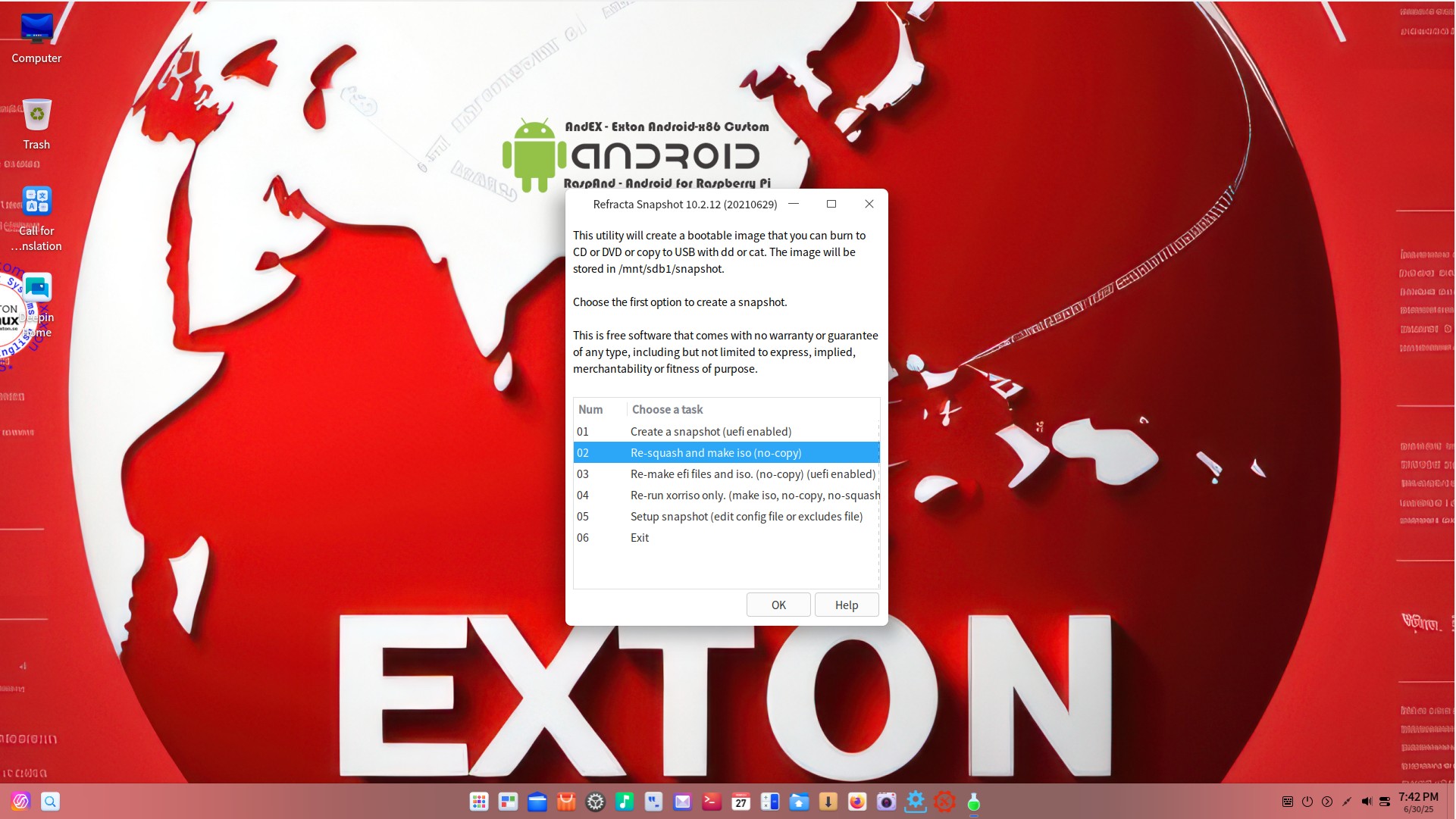Launch the red Terminal icon
Screen dimensions: 1456x819
712,802
